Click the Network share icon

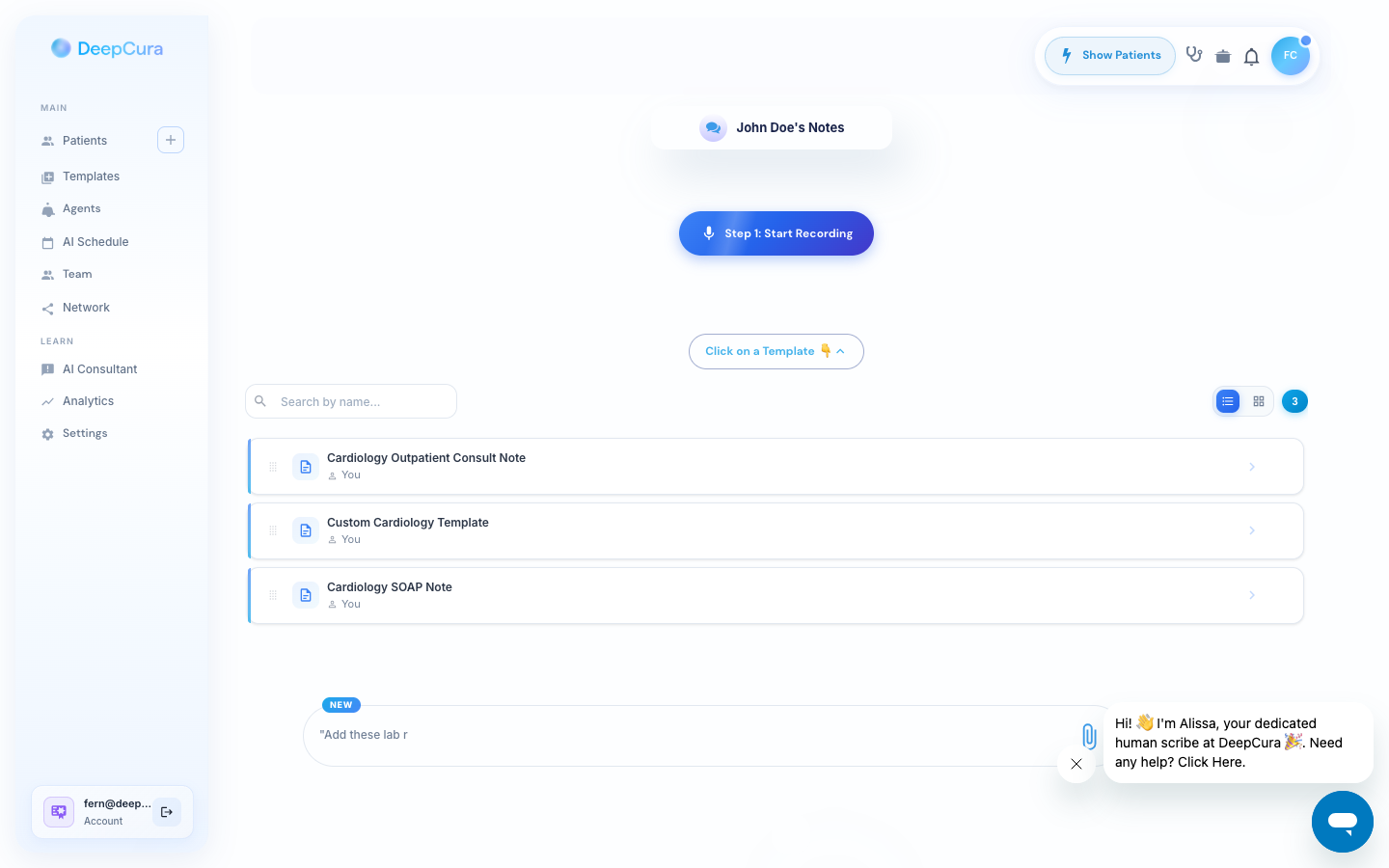pos(47,309)
